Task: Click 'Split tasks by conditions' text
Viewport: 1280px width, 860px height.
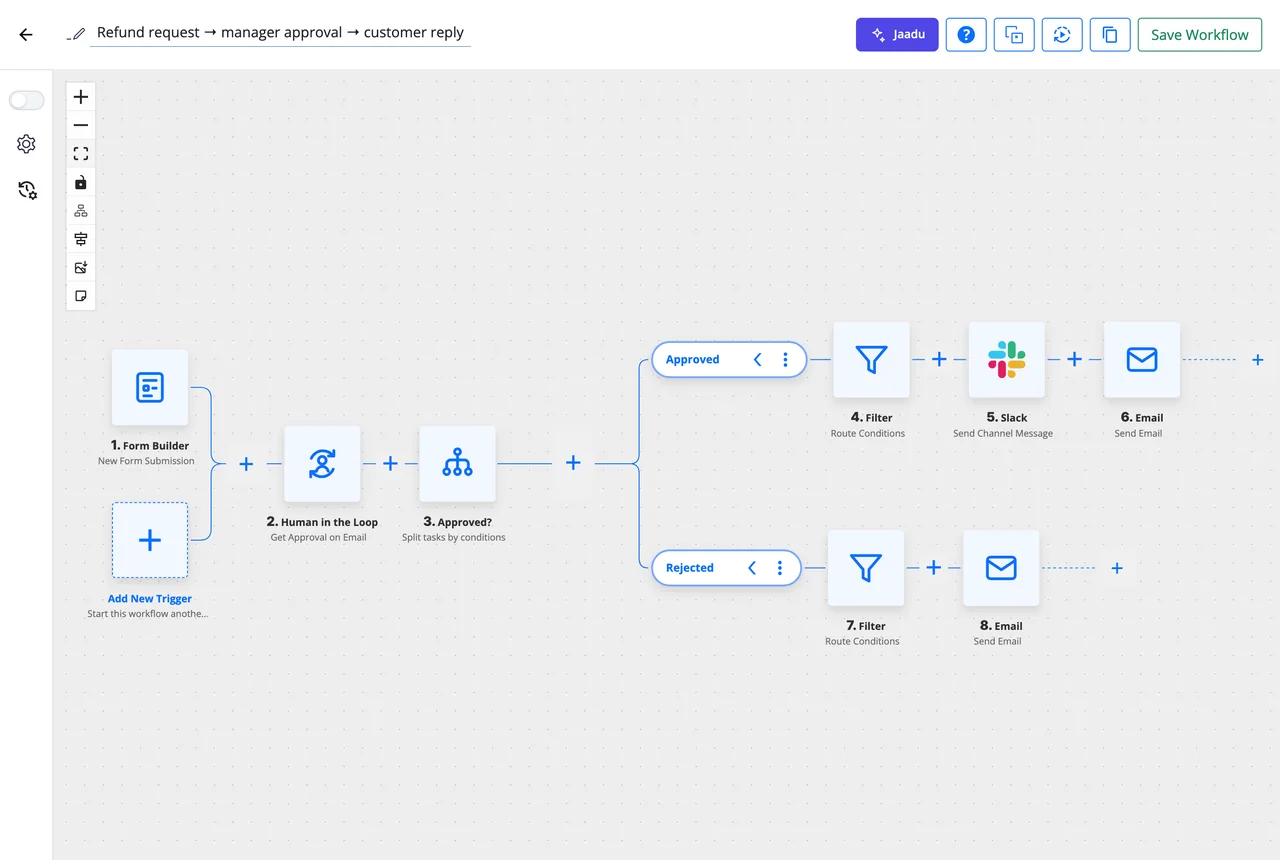Action: pos(454,537)
